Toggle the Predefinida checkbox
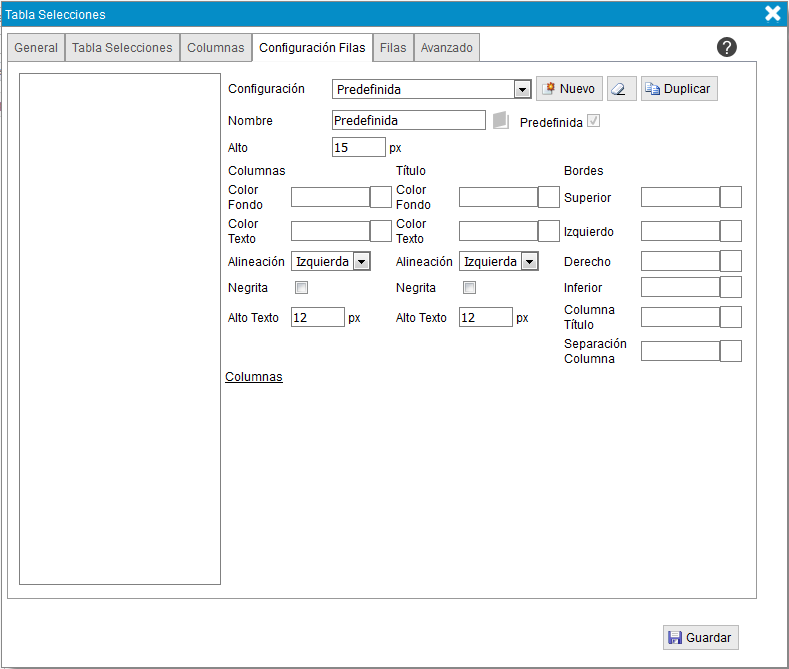This screenshot has height=669, width=789. click(594, 121)
